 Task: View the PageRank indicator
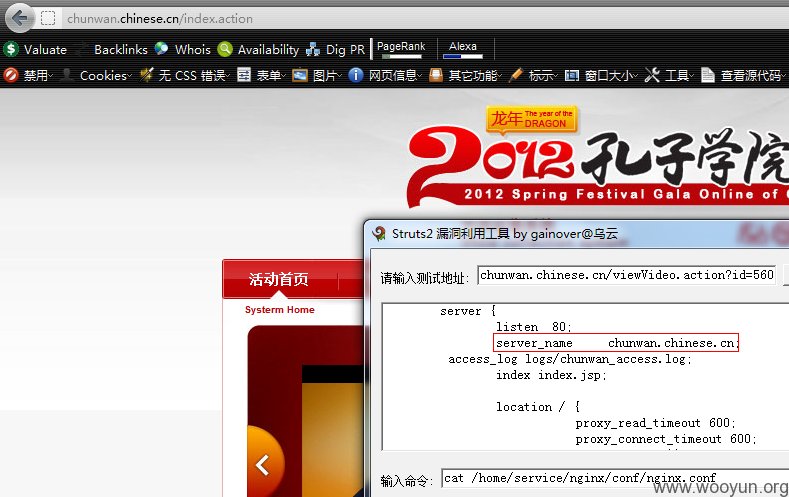click(401, 49)
